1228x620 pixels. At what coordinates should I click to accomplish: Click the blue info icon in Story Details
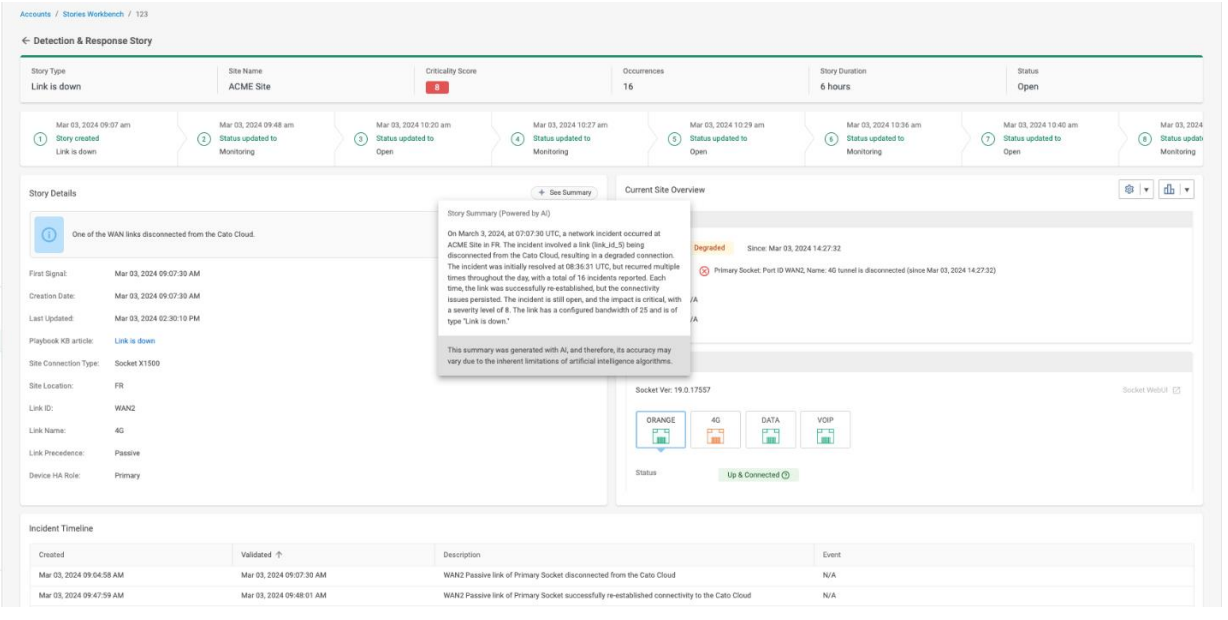point(47,233)
